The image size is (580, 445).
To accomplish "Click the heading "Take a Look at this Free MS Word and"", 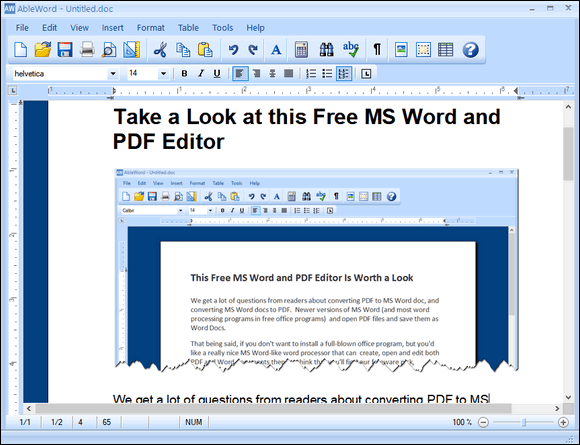I will (x=307, y=117).
